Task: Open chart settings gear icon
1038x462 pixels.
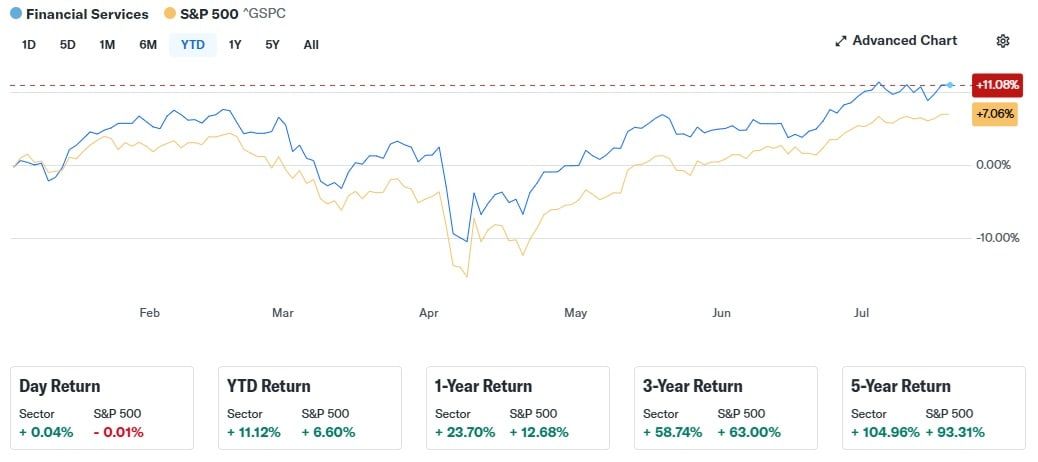Action: [x=1003, y=41]
